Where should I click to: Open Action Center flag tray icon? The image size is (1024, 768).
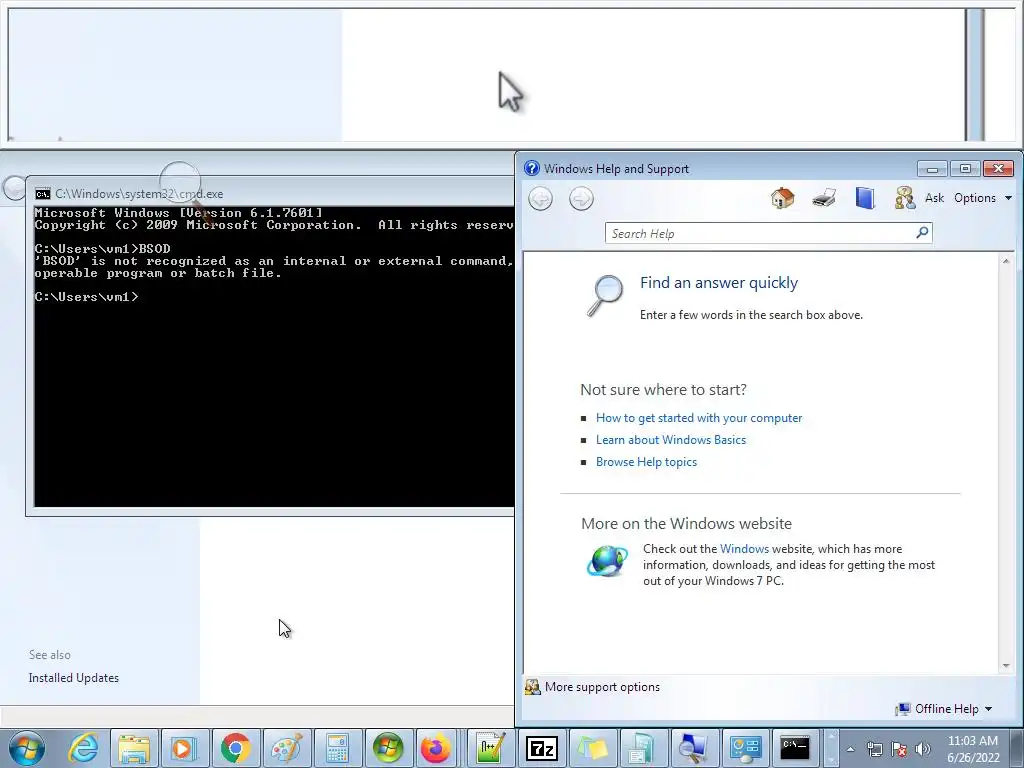[899, 749]
